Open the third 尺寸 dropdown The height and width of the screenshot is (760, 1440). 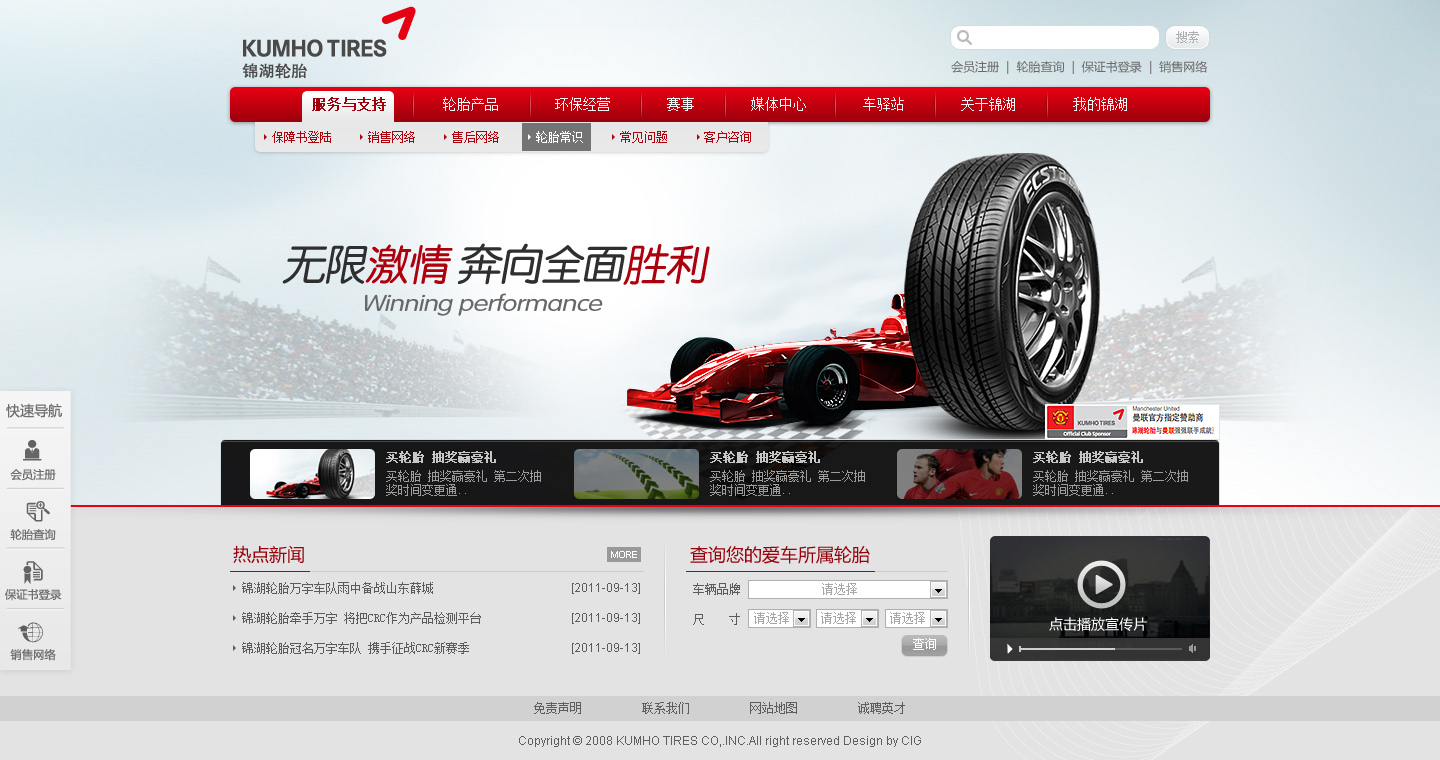(x=916, y=619)
